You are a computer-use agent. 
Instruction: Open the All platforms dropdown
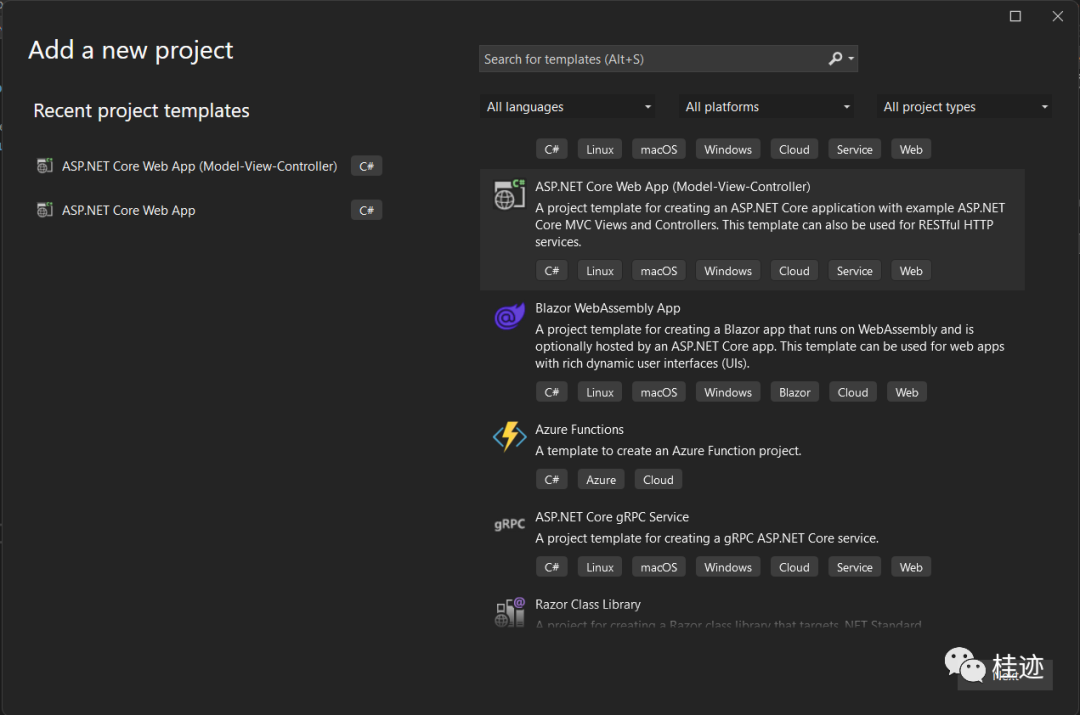coord(766,107)
